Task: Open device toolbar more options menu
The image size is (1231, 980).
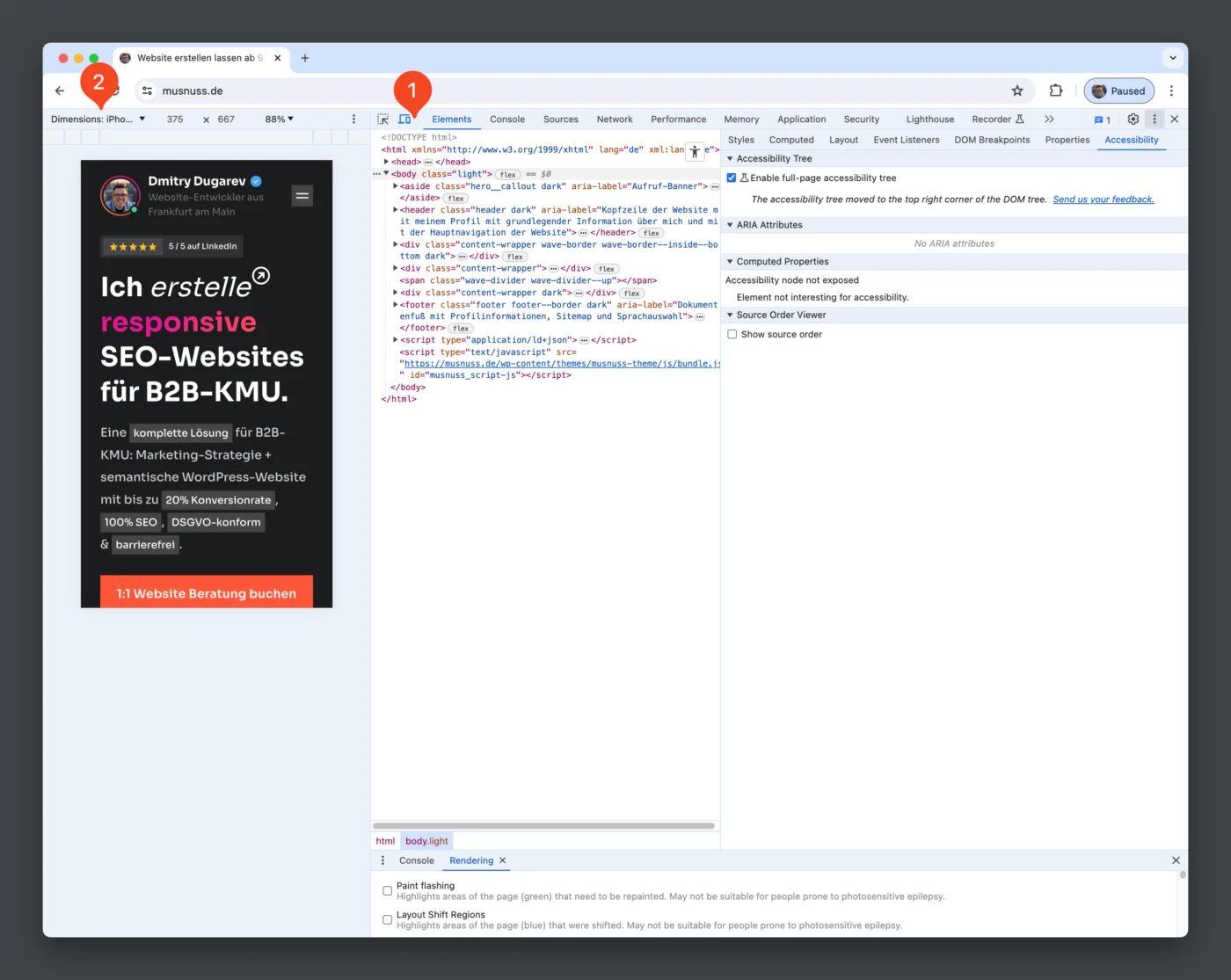Action: tap(354, 120)
